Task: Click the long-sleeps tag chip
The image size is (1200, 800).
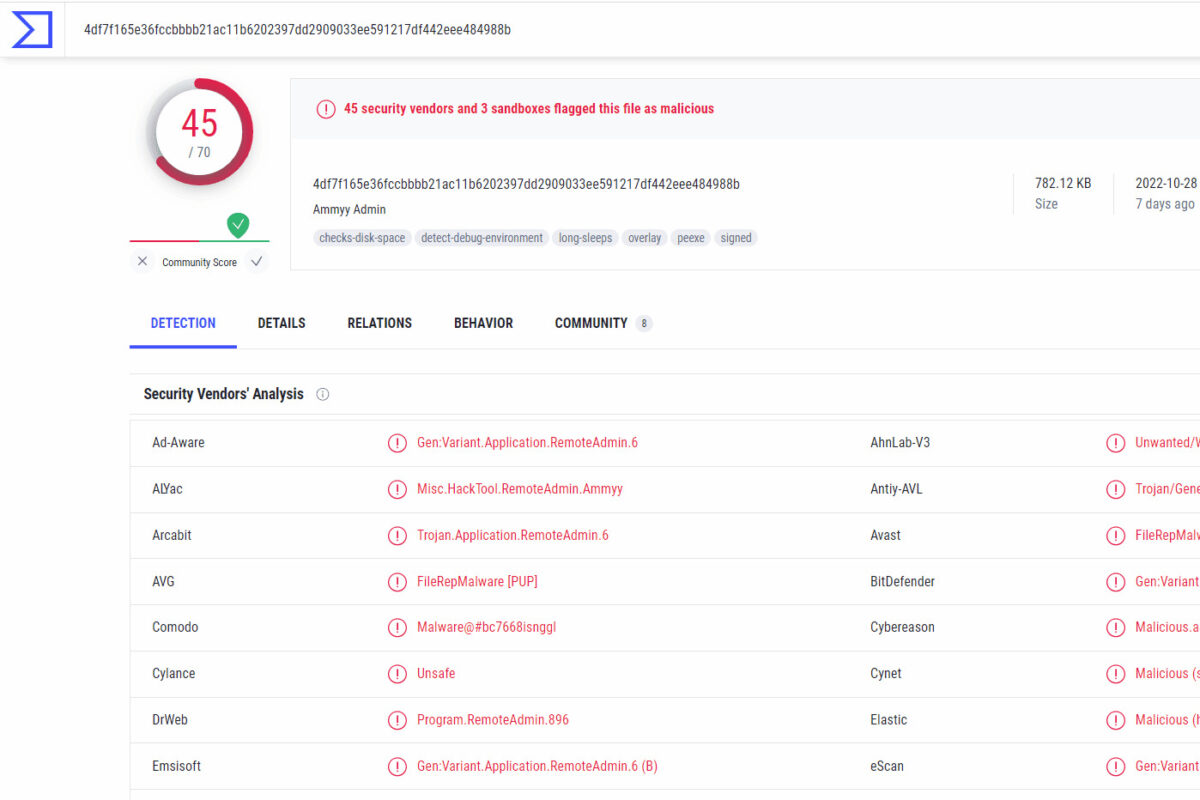Action: (585, 238)
